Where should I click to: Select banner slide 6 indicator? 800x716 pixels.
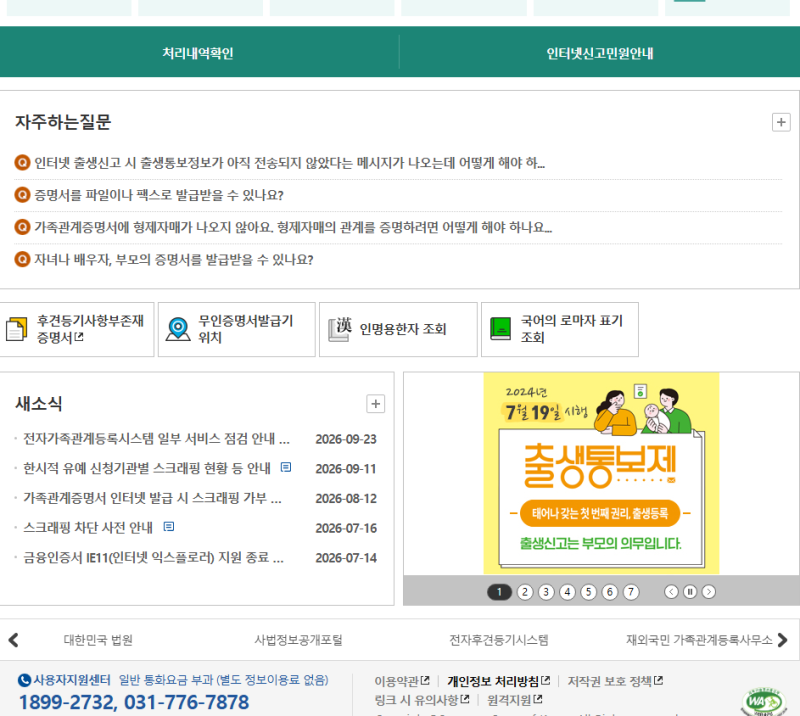pyautogui.click(x=610, y=592)
